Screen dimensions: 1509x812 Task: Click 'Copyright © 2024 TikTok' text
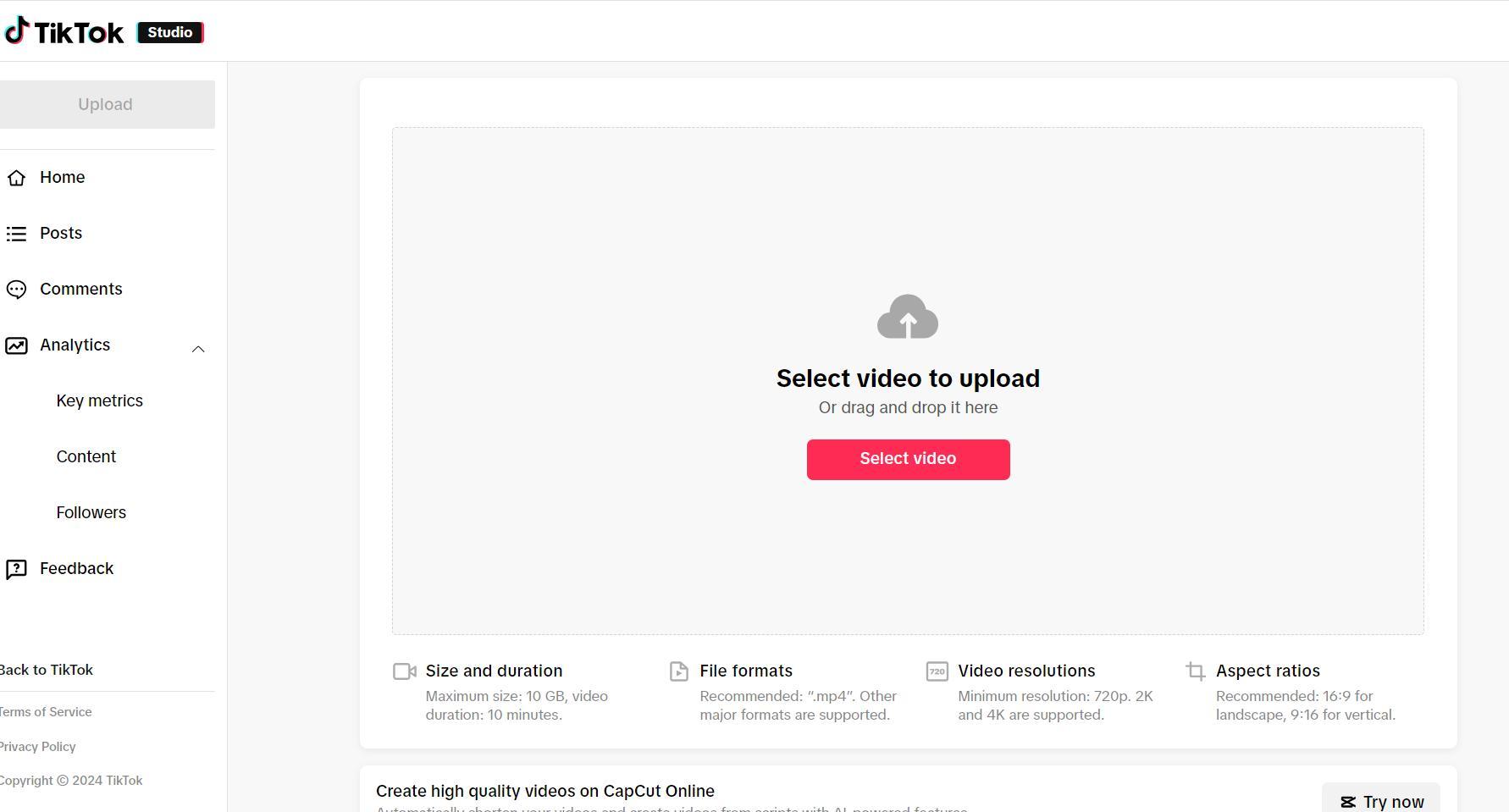71,781
